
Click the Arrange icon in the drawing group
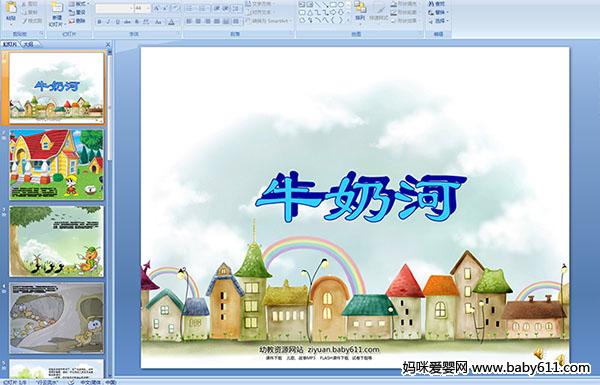point(360,10)
